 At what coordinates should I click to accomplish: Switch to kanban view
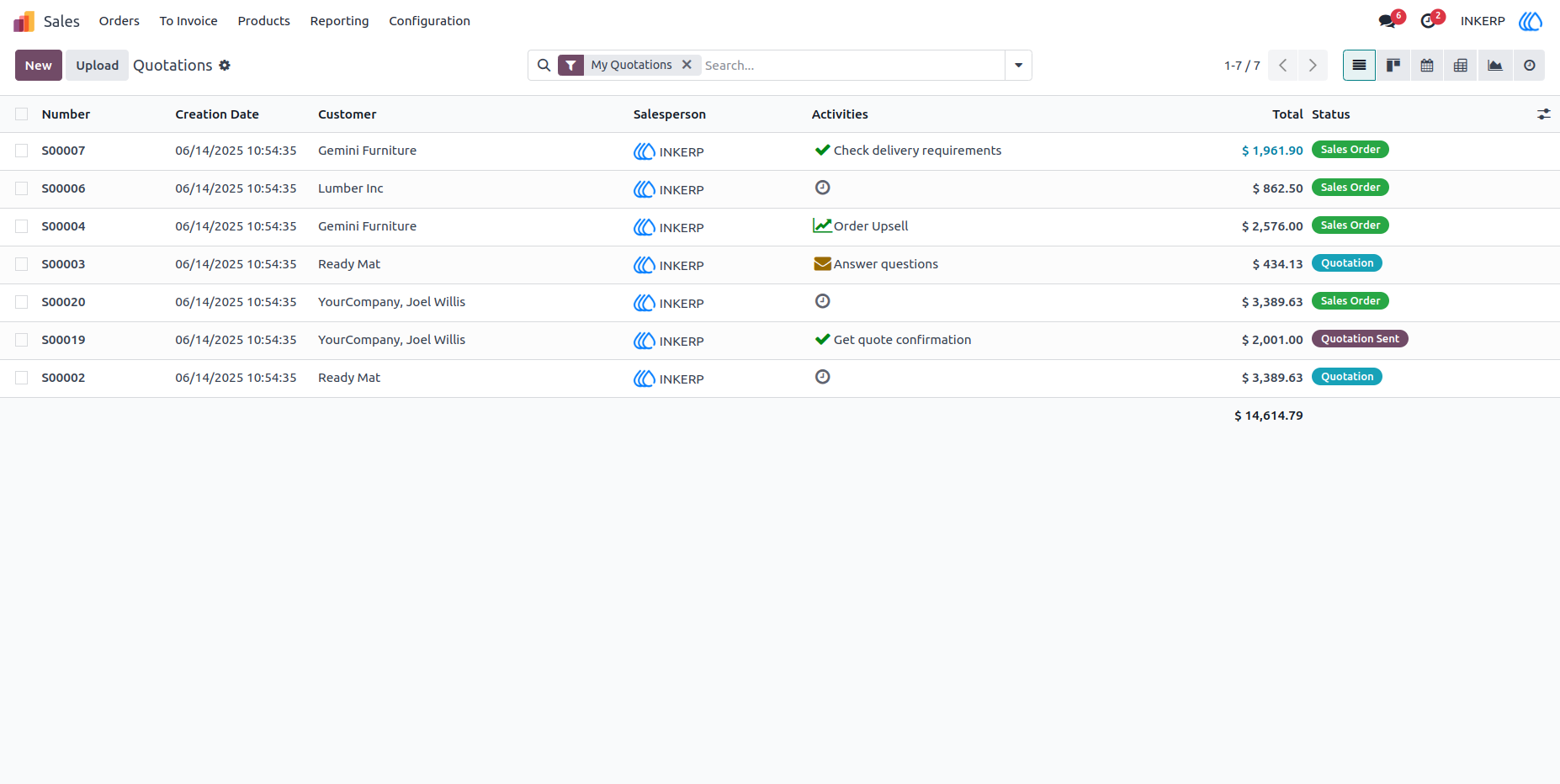click(1393, 65)
